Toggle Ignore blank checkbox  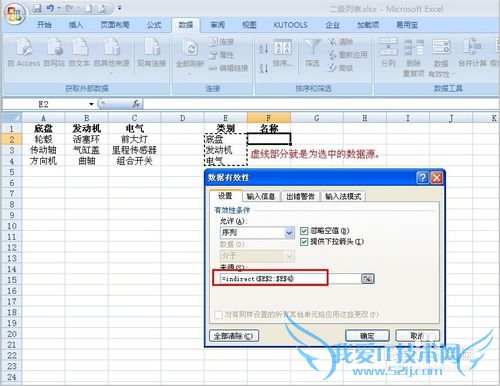point(304,231)
